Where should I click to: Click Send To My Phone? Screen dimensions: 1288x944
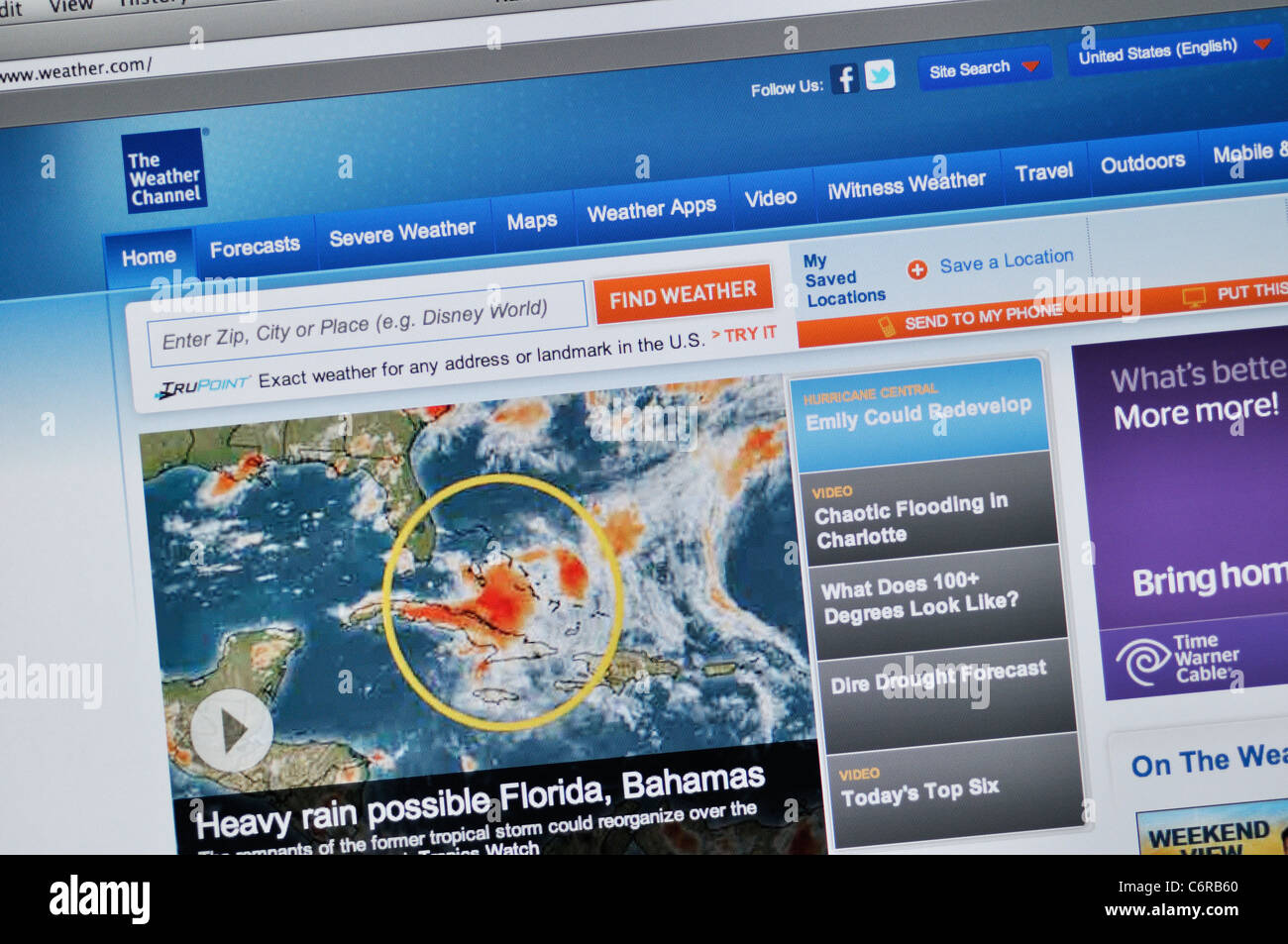[x=983, y=316]
